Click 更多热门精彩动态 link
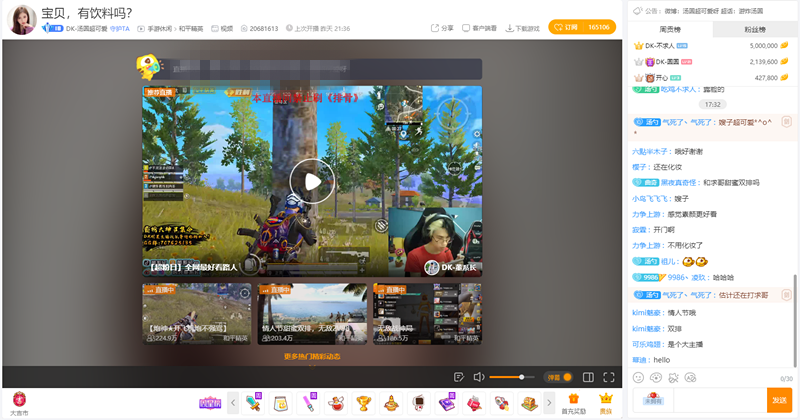The image size is (800, 420). [x=312, y=356]
